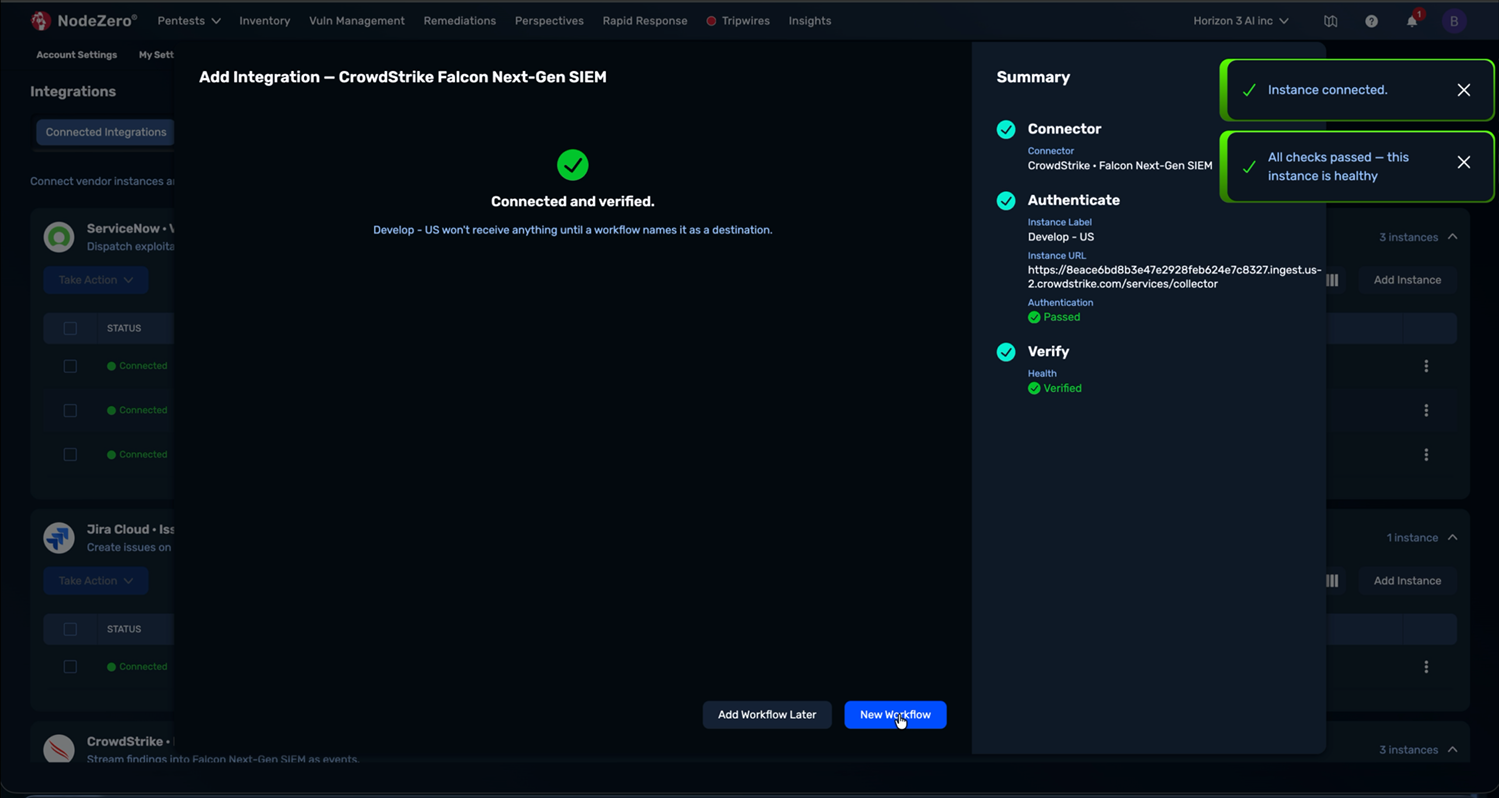The width and height of the screenshot is (1499, 798).
Task: Open the Remediations page
Action: coord(460,21)
